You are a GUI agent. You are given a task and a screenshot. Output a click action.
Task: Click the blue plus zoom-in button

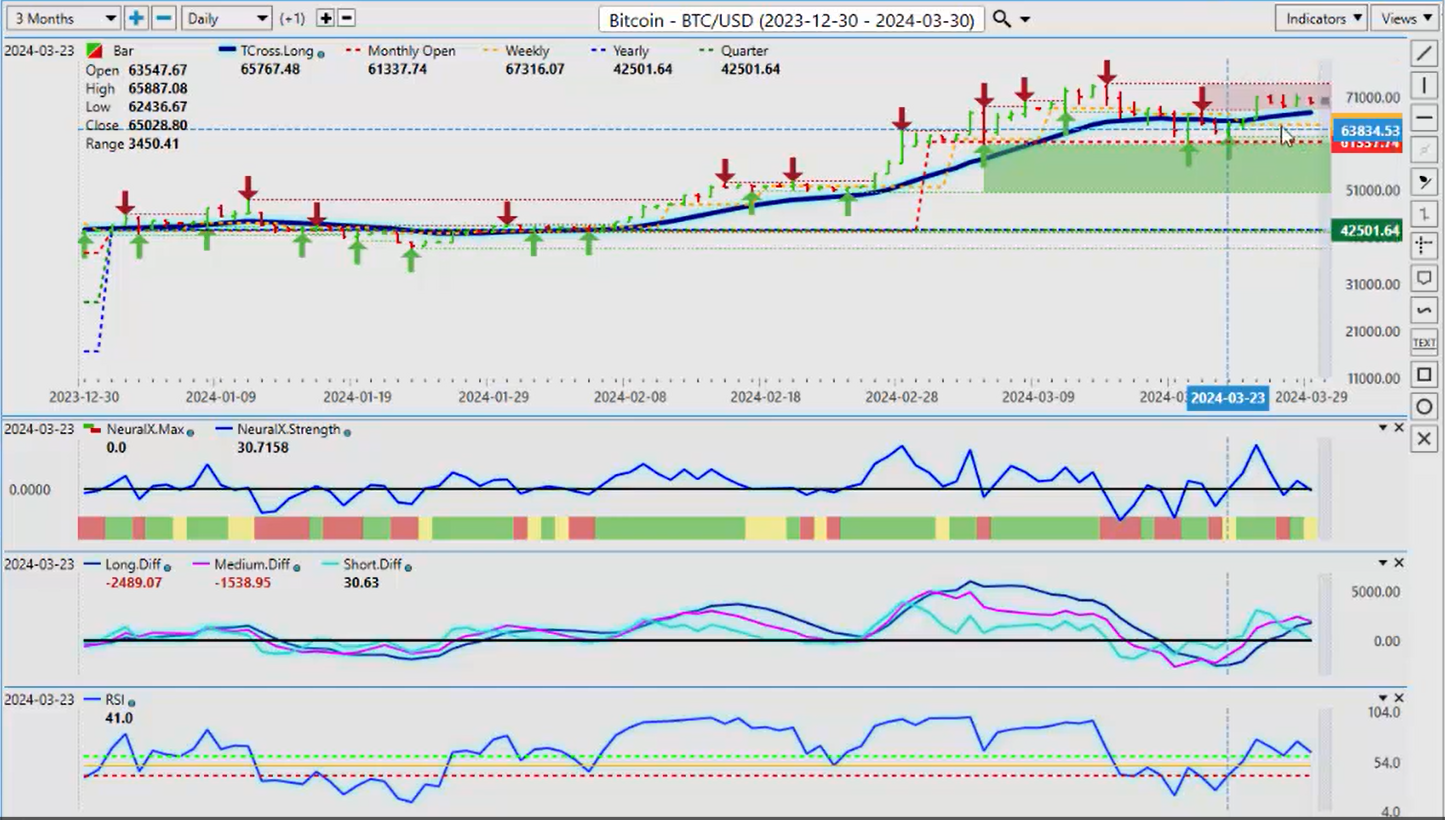click(135, 18)
